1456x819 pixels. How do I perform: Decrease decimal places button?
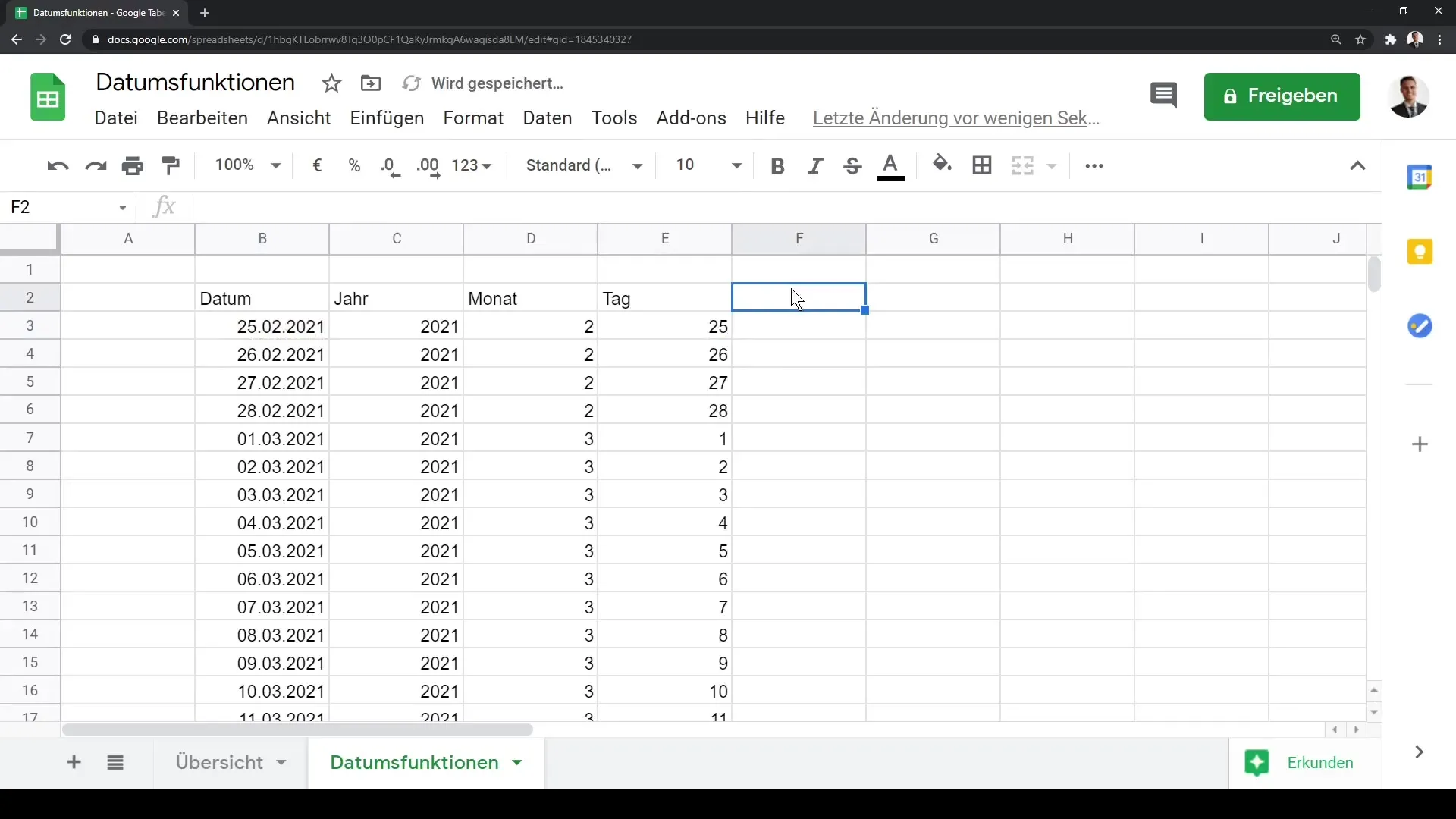pos(390,166)
